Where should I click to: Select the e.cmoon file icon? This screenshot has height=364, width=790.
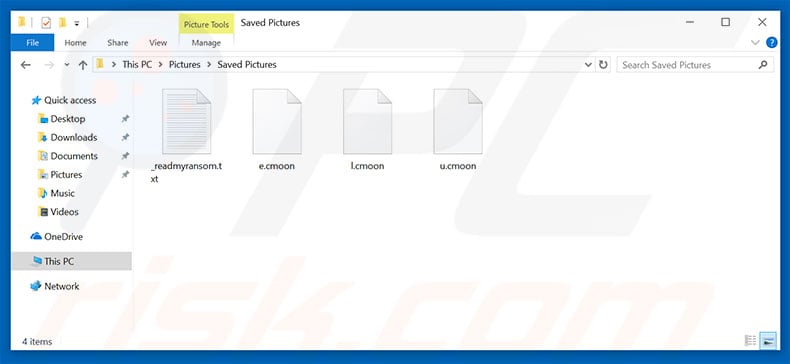click(x=277, y=122)
